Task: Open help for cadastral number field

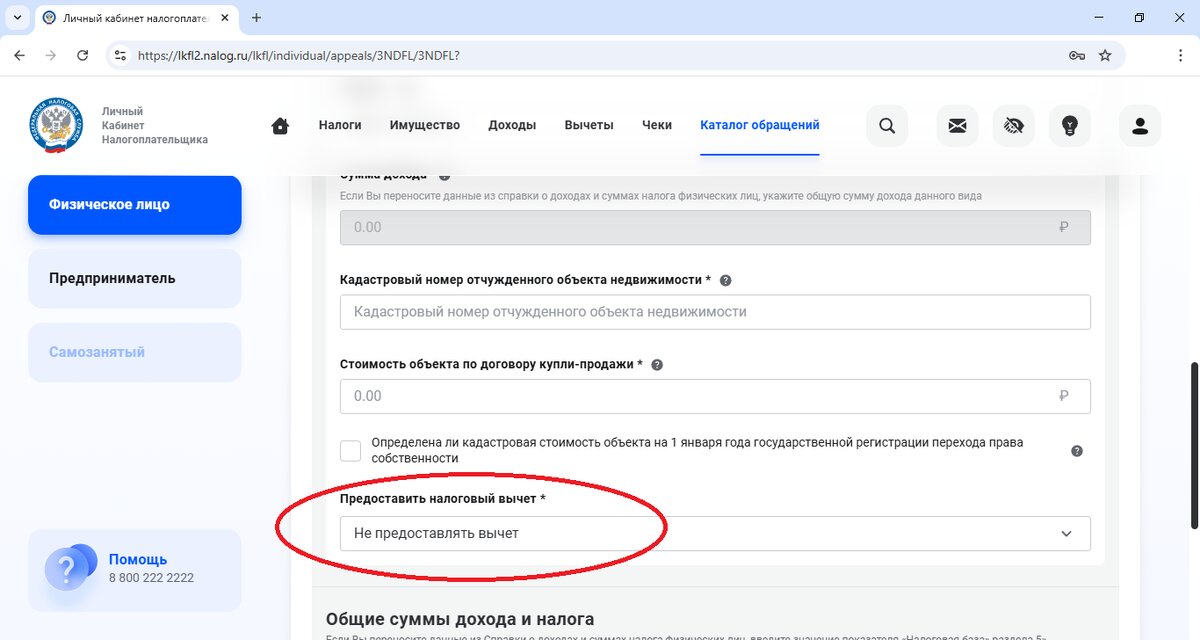Action: point(727,280)
